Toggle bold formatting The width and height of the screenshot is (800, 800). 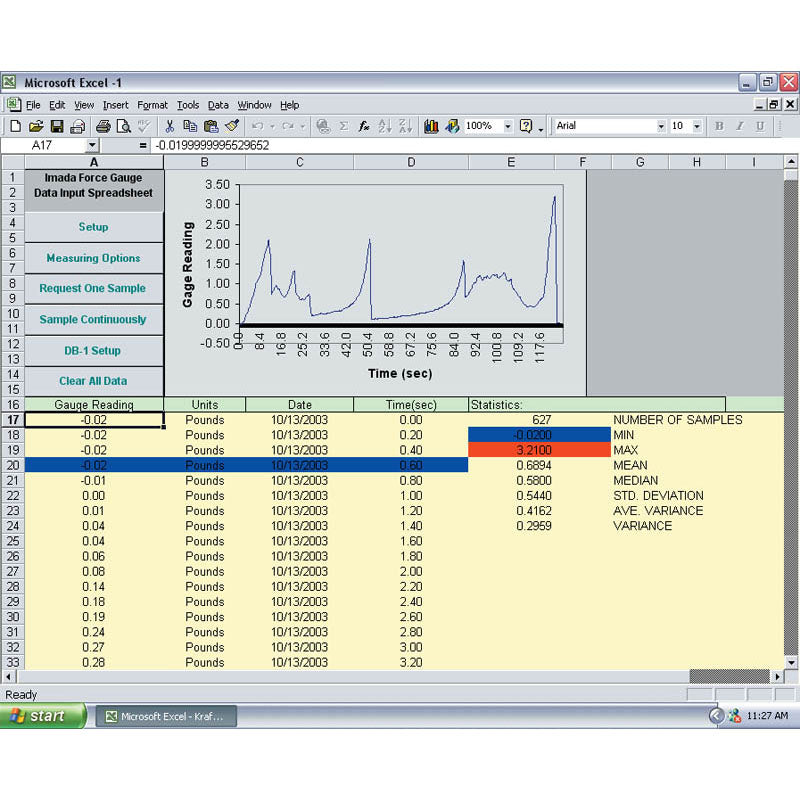(718, 126)
